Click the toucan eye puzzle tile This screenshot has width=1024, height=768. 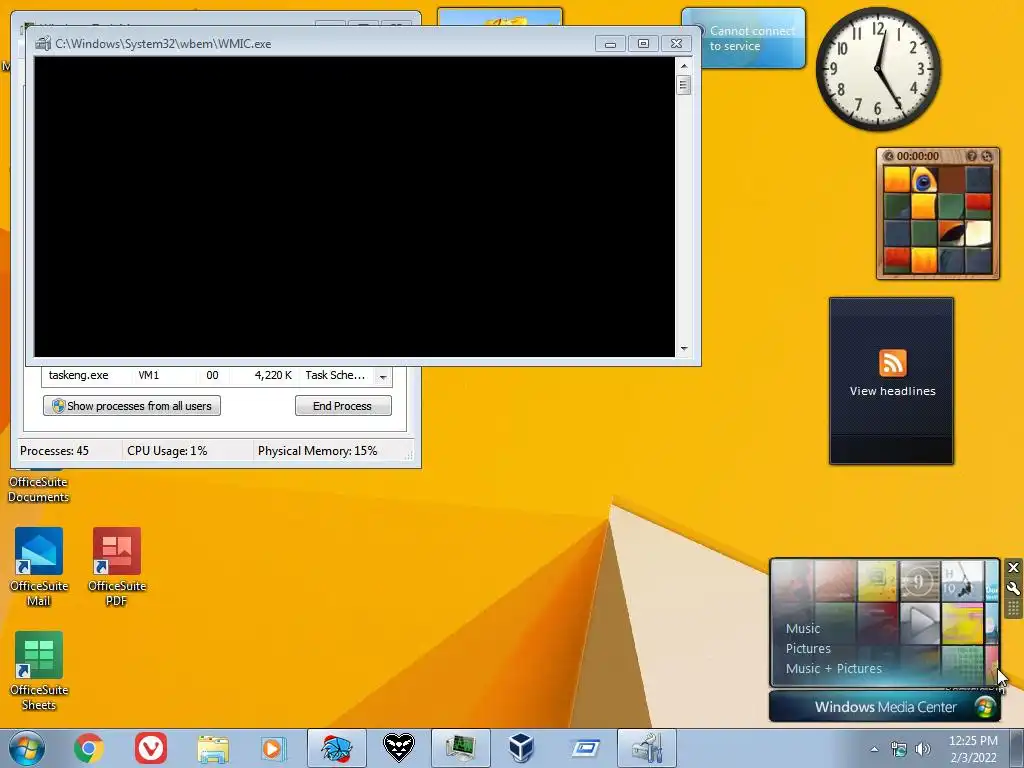[x=924, y=180]
